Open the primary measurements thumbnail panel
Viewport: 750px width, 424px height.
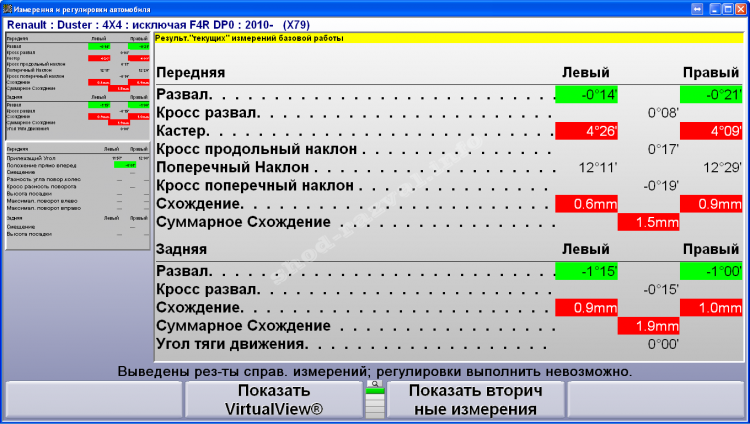pos(77,86)
